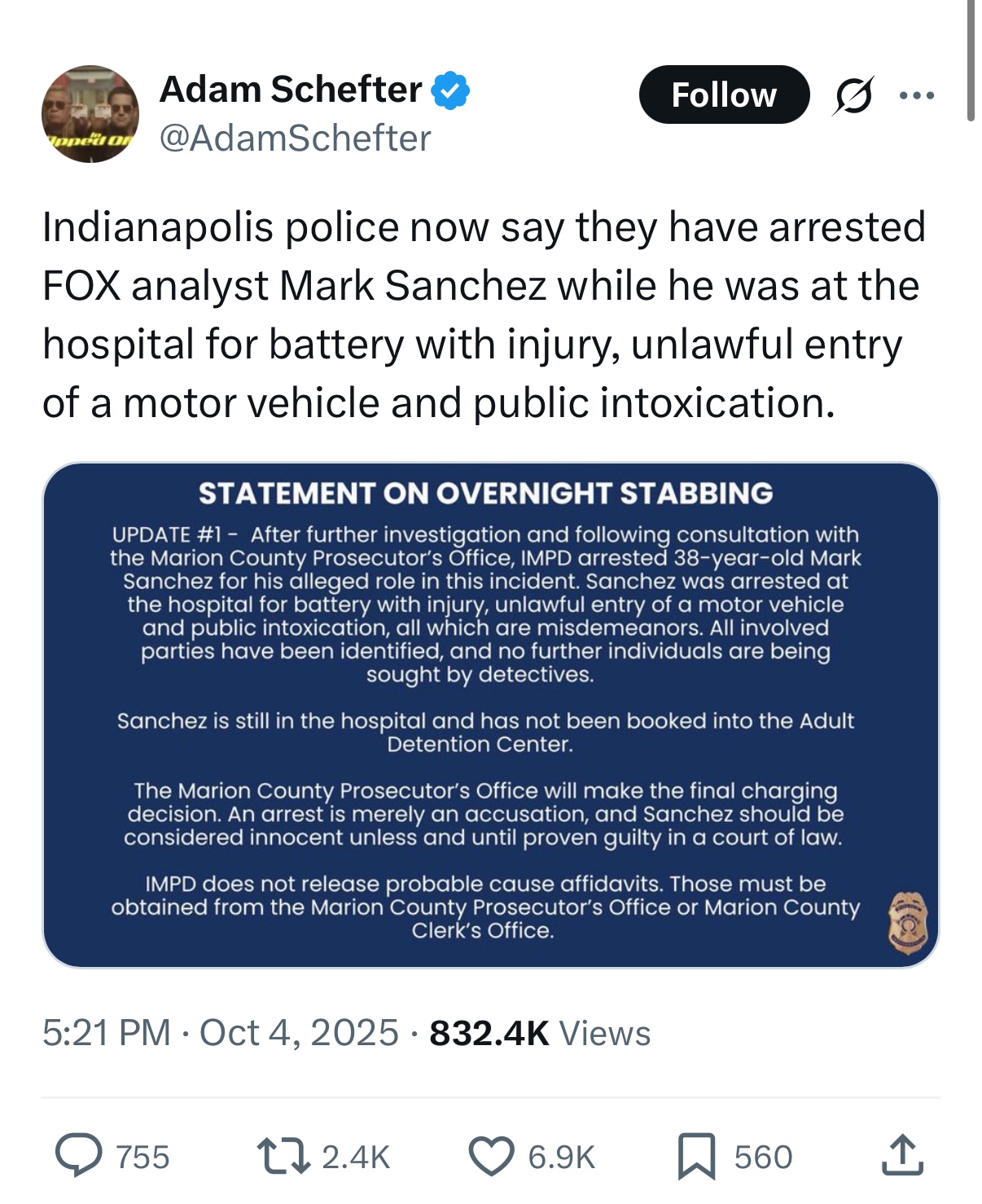Open the IMPD statement image
Image resolution: width=982 pixels, height=1204 pixels.
point(490,714)
